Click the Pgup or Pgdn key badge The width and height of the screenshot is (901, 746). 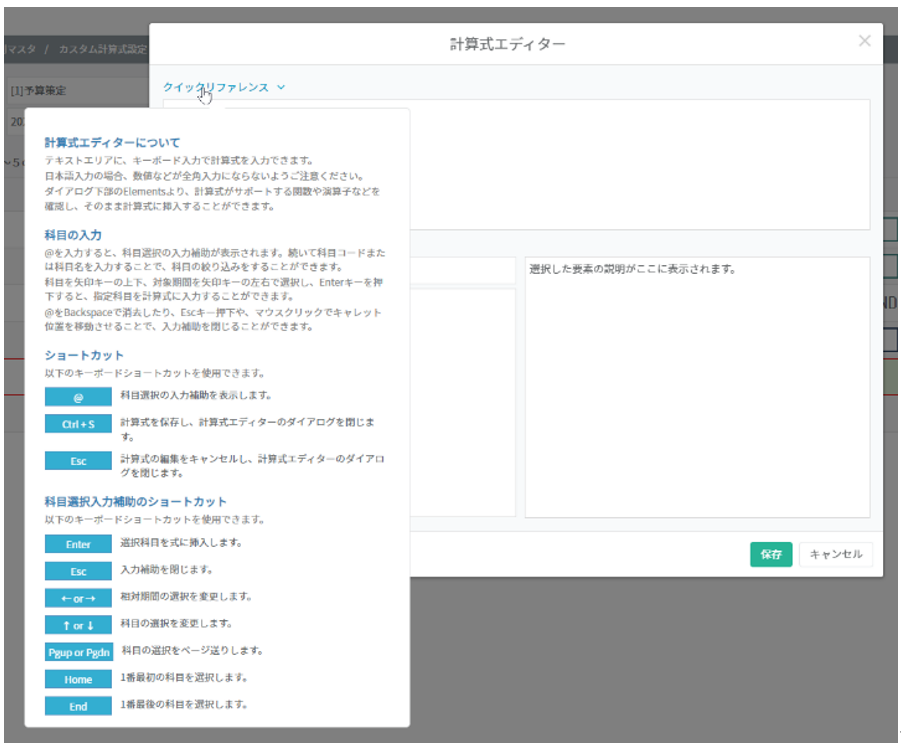tap(78, 653)
